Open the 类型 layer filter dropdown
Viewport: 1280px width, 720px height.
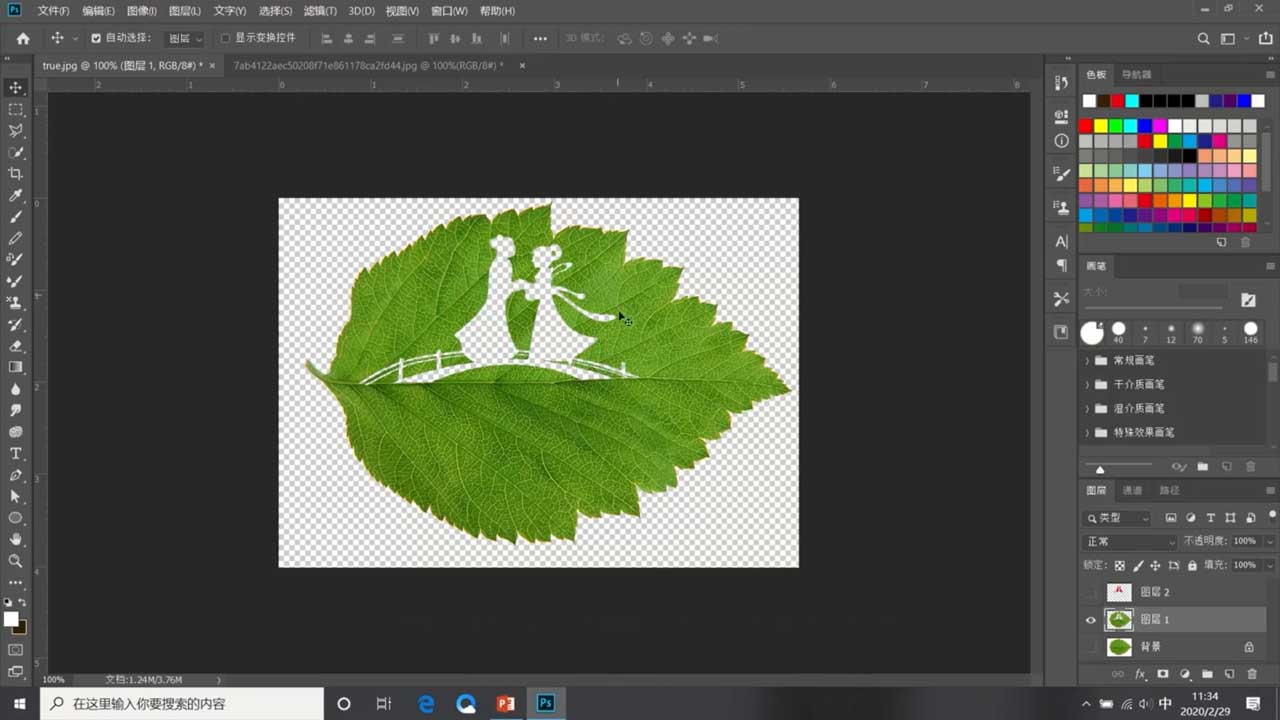[1117, 518]
